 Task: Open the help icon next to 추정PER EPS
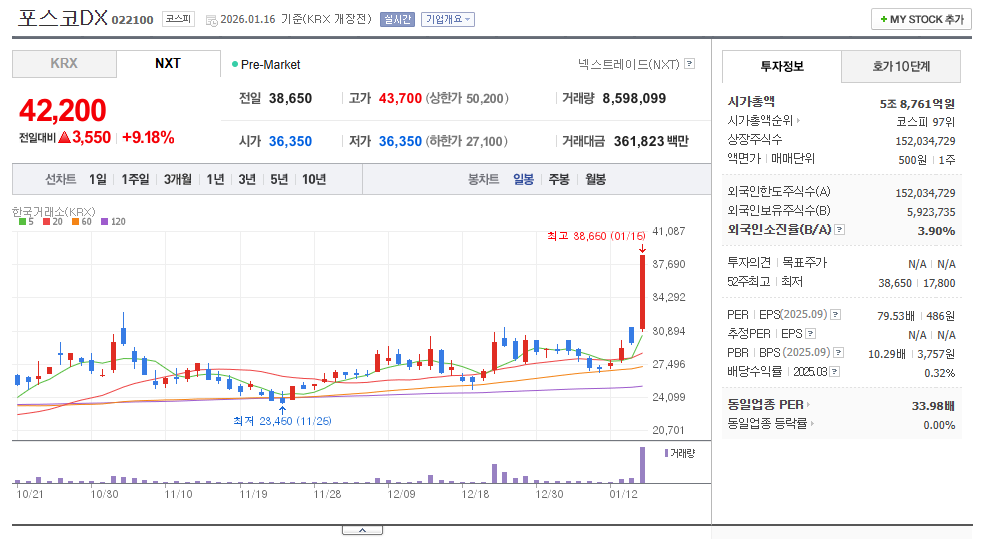click(x=810, y=333)
